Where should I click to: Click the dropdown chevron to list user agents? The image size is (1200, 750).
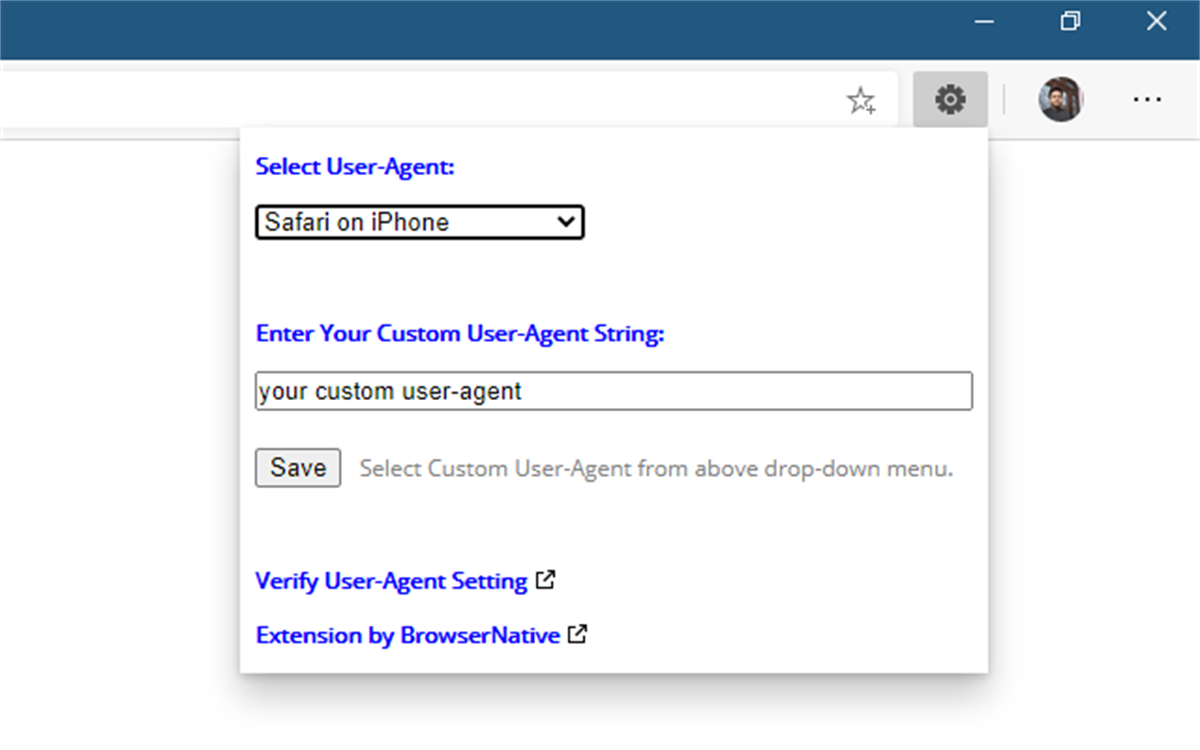pos(566,221)
